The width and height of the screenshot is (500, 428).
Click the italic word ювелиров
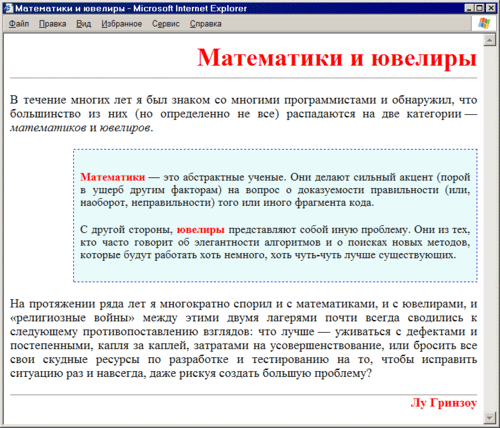(125, 128)
